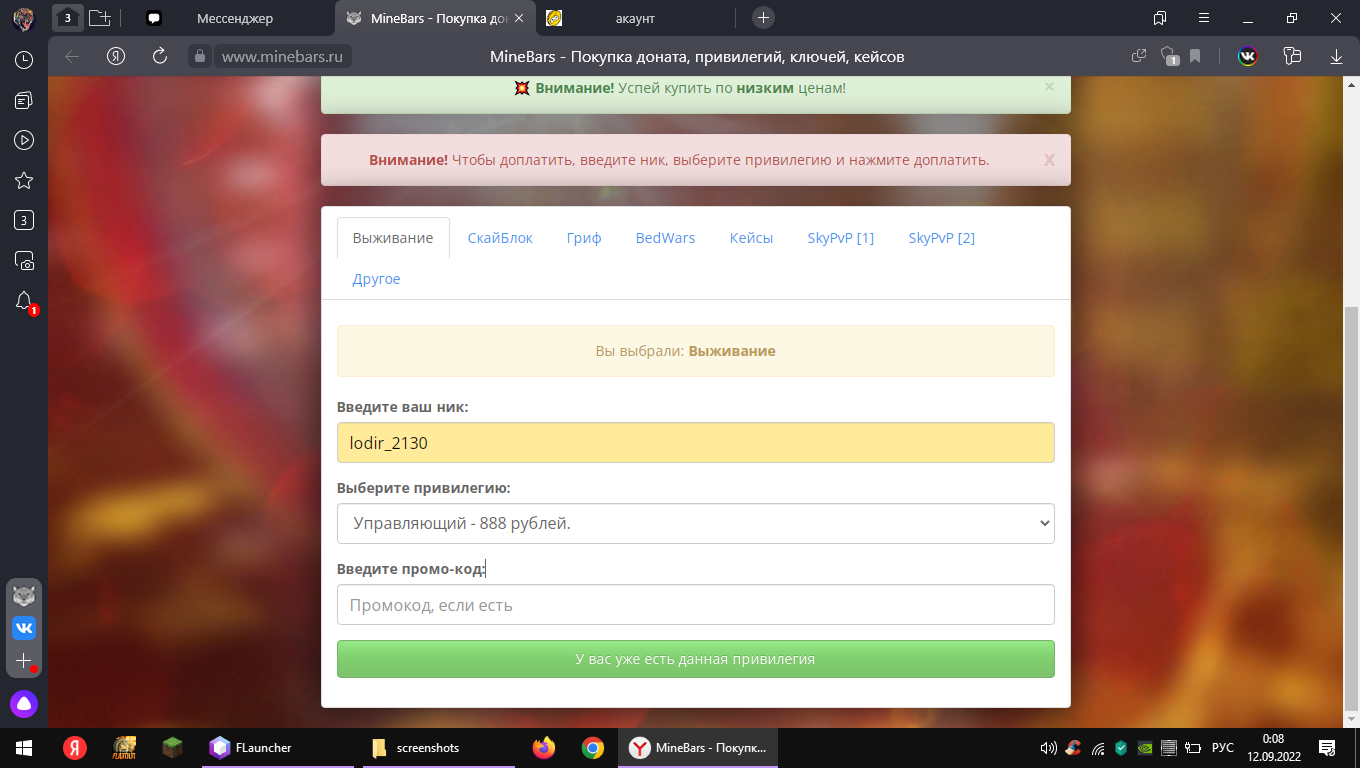Open notifications bell in sidebar
The image size is (1360, 768).
[x=24, y=301]
